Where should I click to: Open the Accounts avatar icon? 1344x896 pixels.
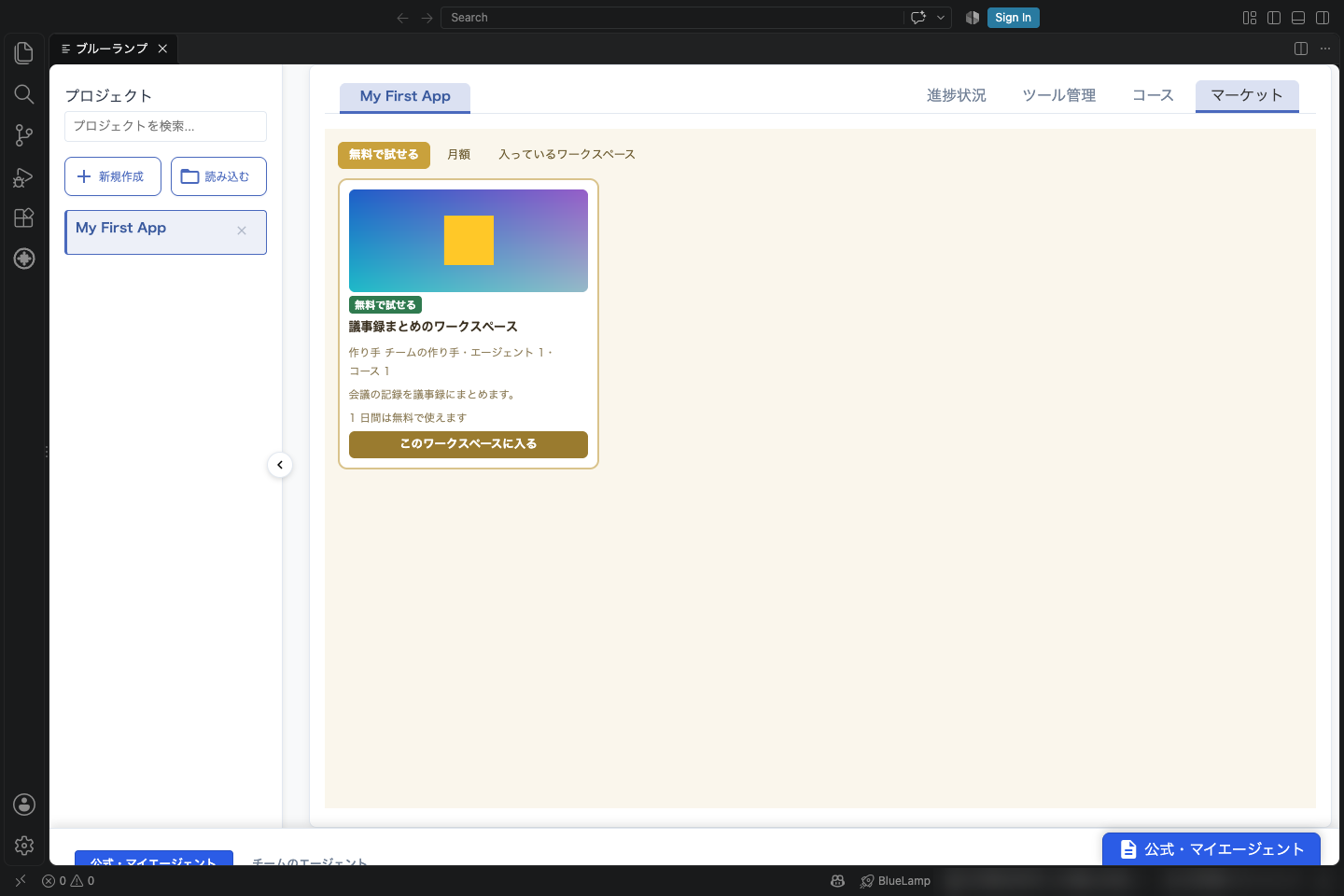24,805
